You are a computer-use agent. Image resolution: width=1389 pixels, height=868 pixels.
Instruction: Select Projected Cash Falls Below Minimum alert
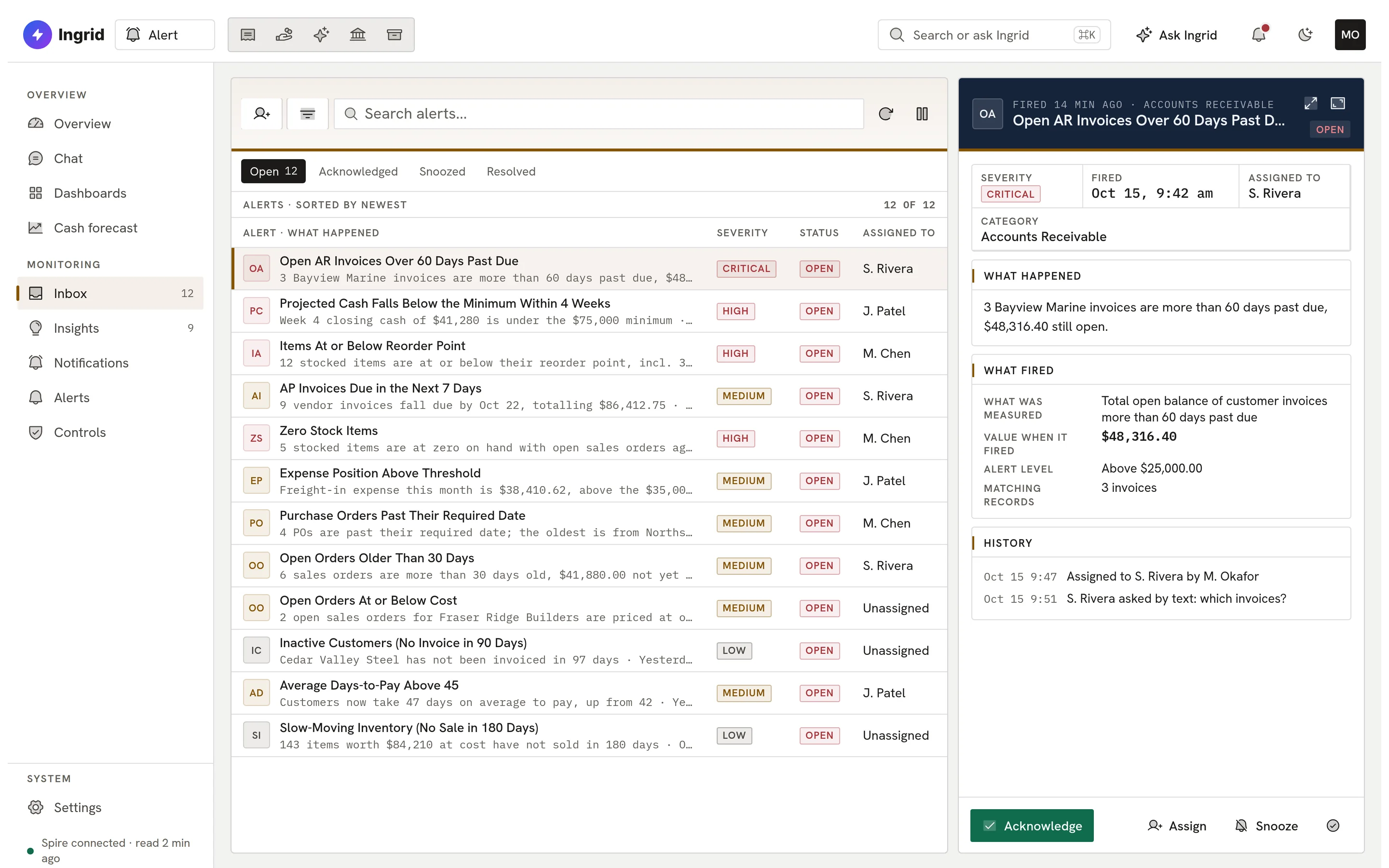click(589, 311)
